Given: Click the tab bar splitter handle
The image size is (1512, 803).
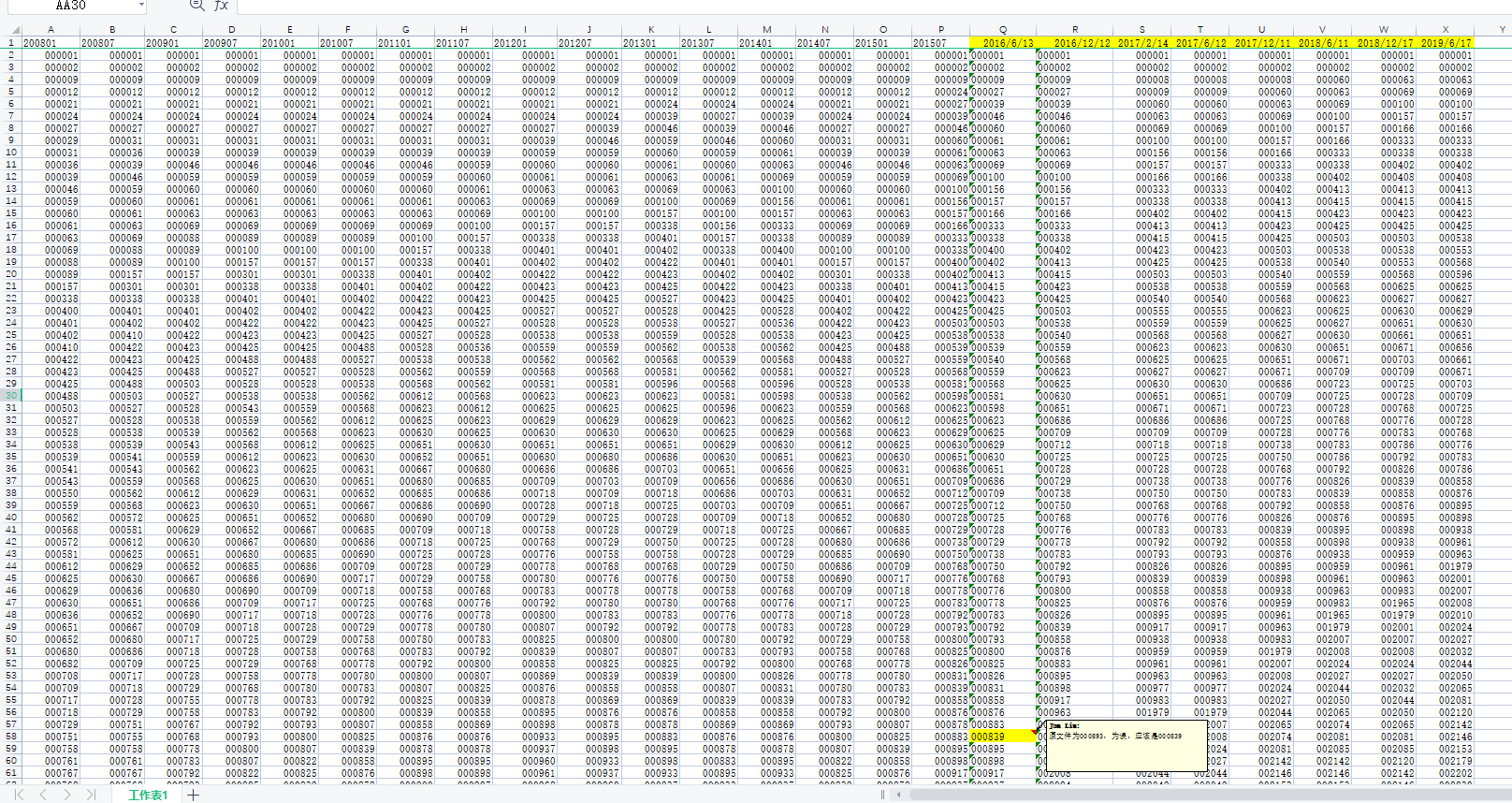Looking at the screenshot, I should (x=882, y=795).
